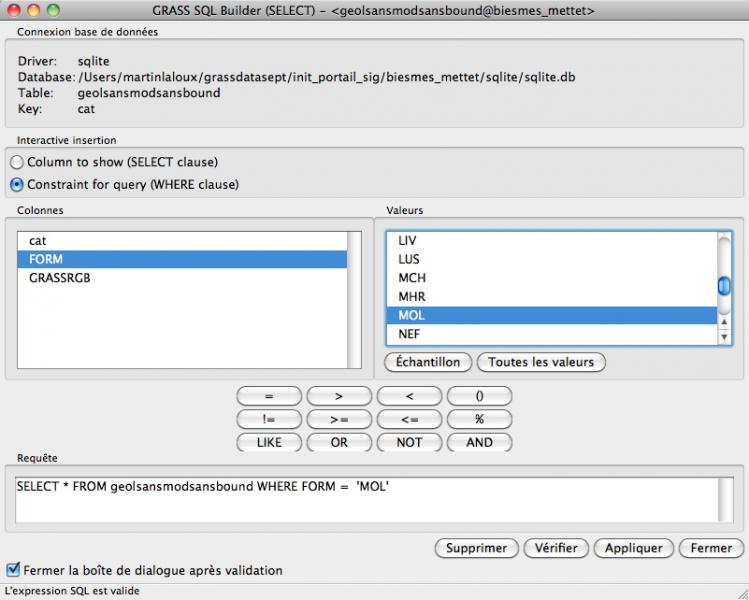Apply the query with Appliquer
Screen dimensions: 749x600
[634, 548]
